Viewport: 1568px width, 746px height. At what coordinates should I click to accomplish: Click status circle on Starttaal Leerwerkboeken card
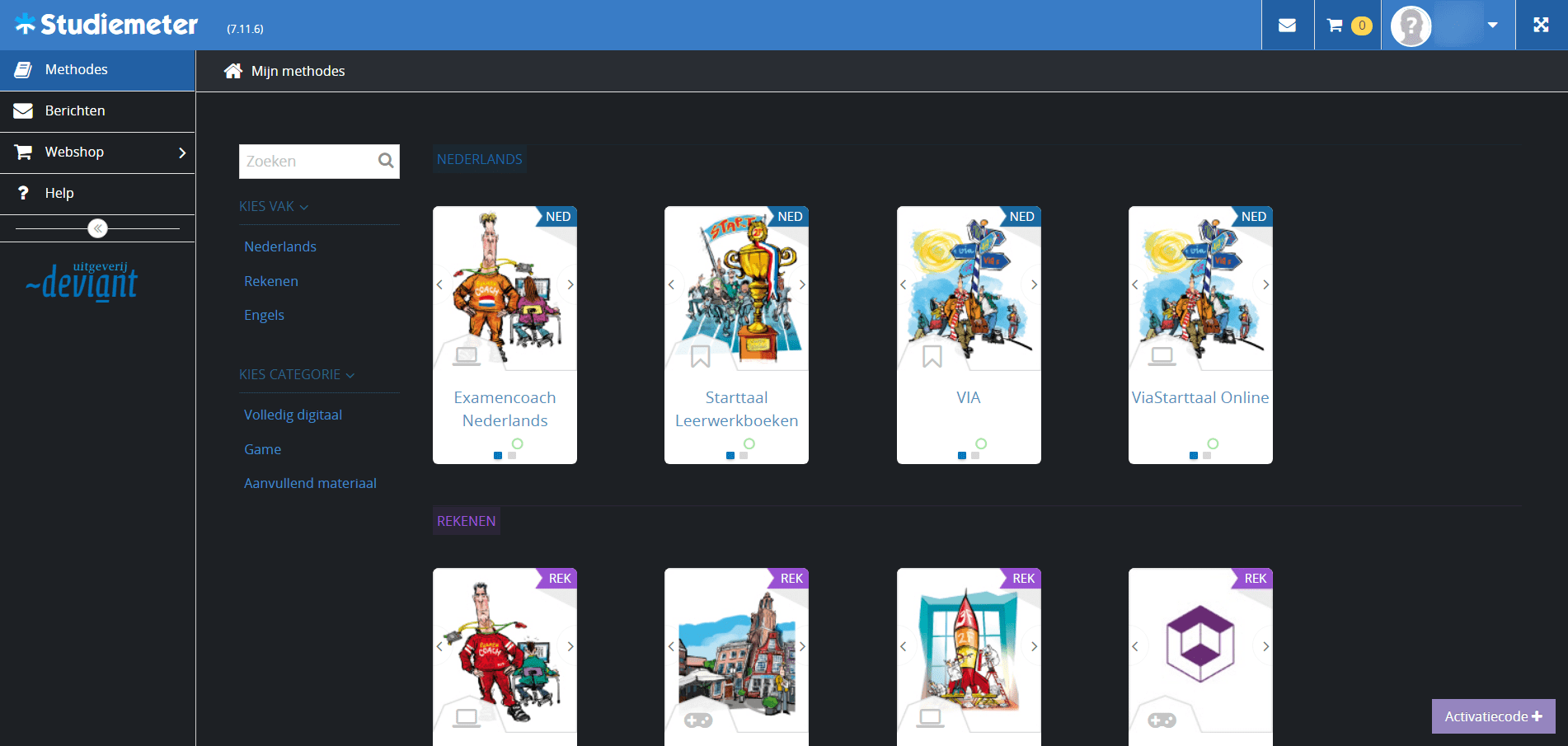pyautogui.click(x=749, y=443)
